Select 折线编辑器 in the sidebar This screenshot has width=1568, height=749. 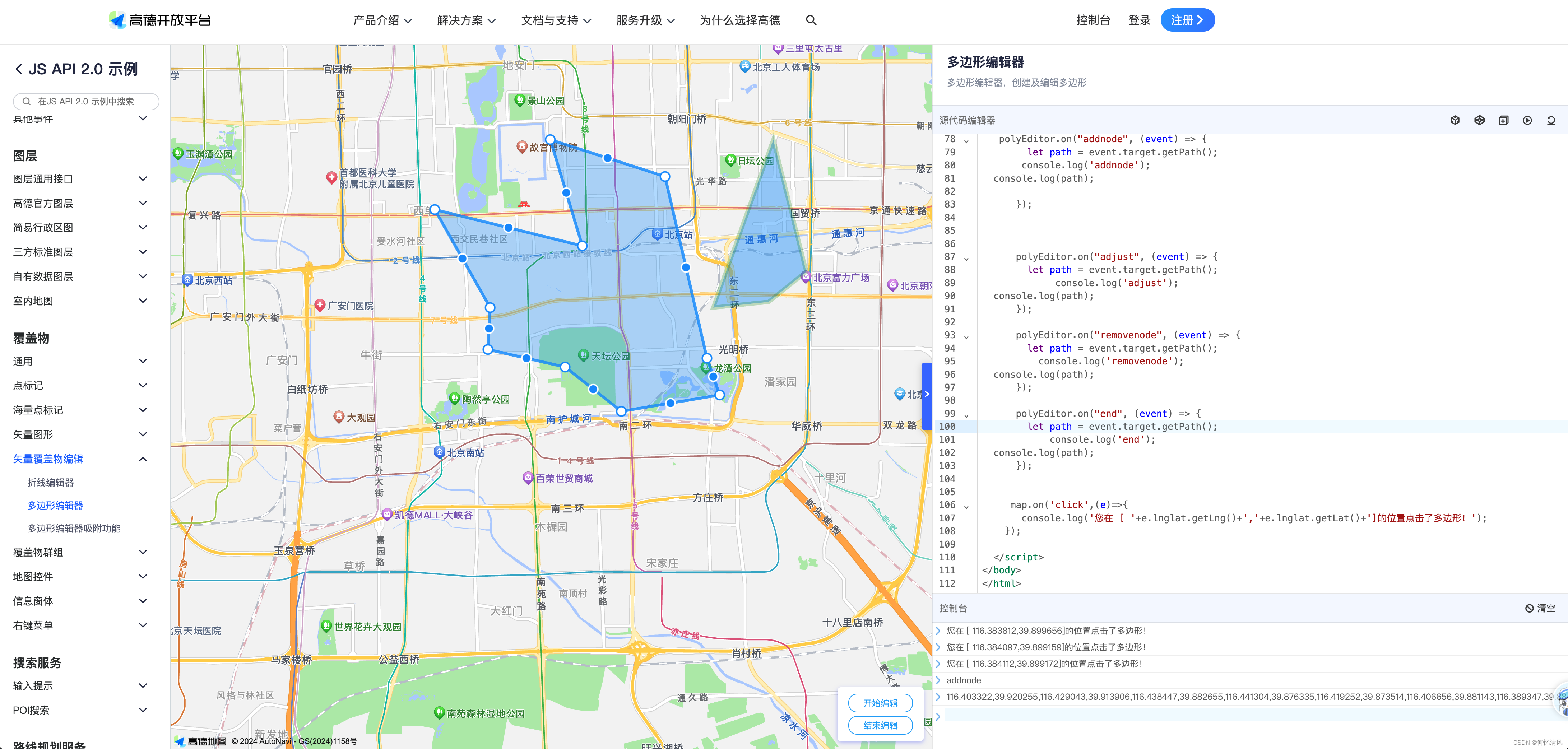point(51,483)
